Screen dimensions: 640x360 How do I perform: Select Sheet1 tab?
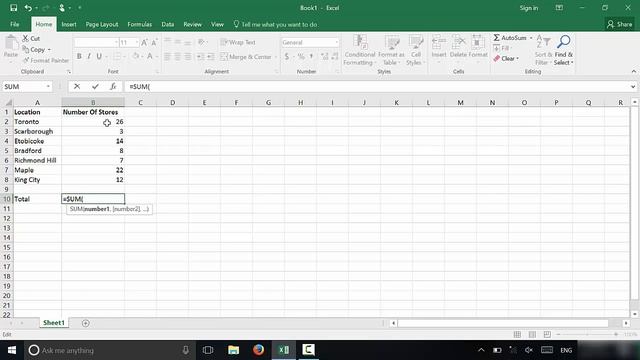pyautogui.click(x=54, y=323)
